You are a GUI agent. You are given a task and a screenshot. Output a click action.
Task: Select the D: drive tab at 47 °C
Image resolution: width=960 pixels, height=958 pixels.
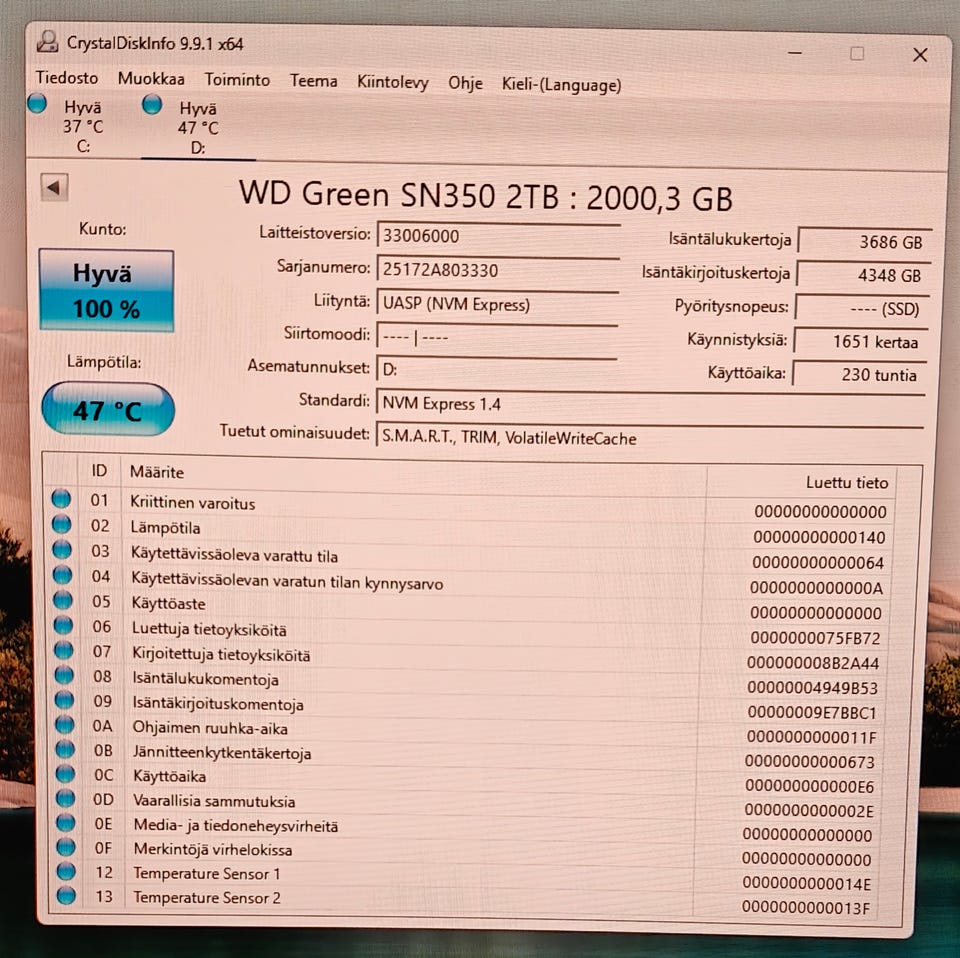197,127
